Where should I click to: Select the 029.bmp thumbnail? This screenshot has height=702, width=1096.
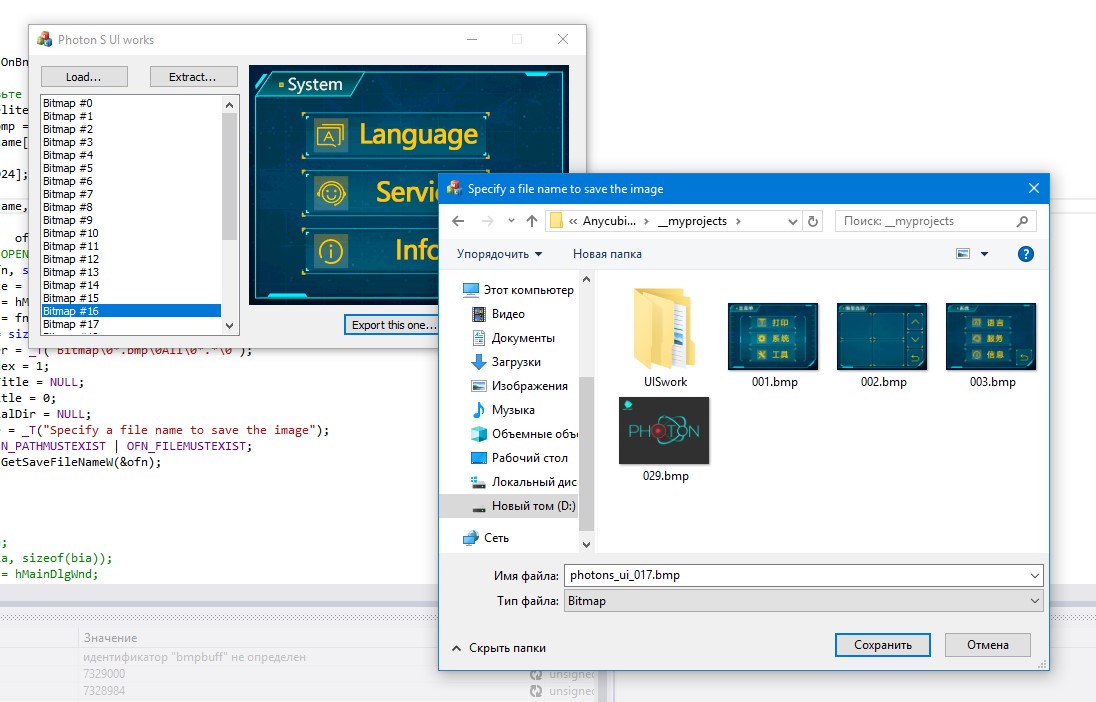(665, 431)
